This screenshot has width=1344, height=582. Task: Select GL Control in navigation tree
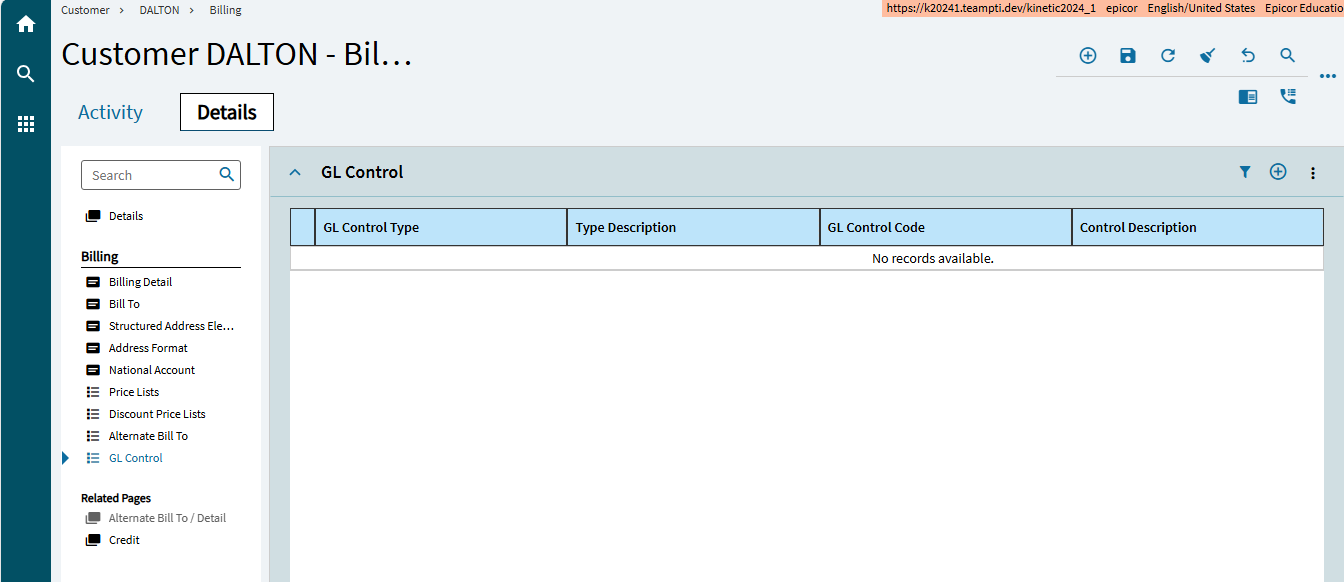(x=136, y=458)
